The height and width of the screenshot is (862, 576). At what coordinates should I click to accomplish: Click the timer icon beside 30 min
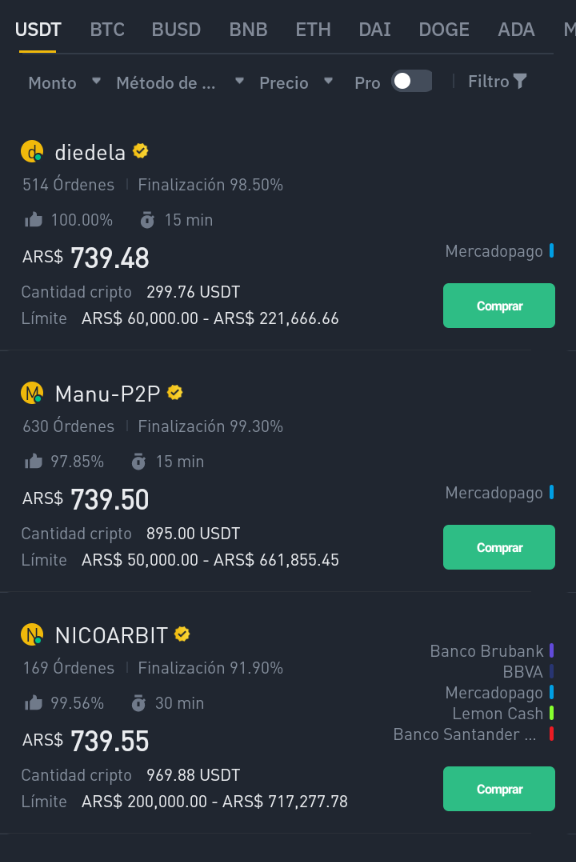click(x=139, y=703)
